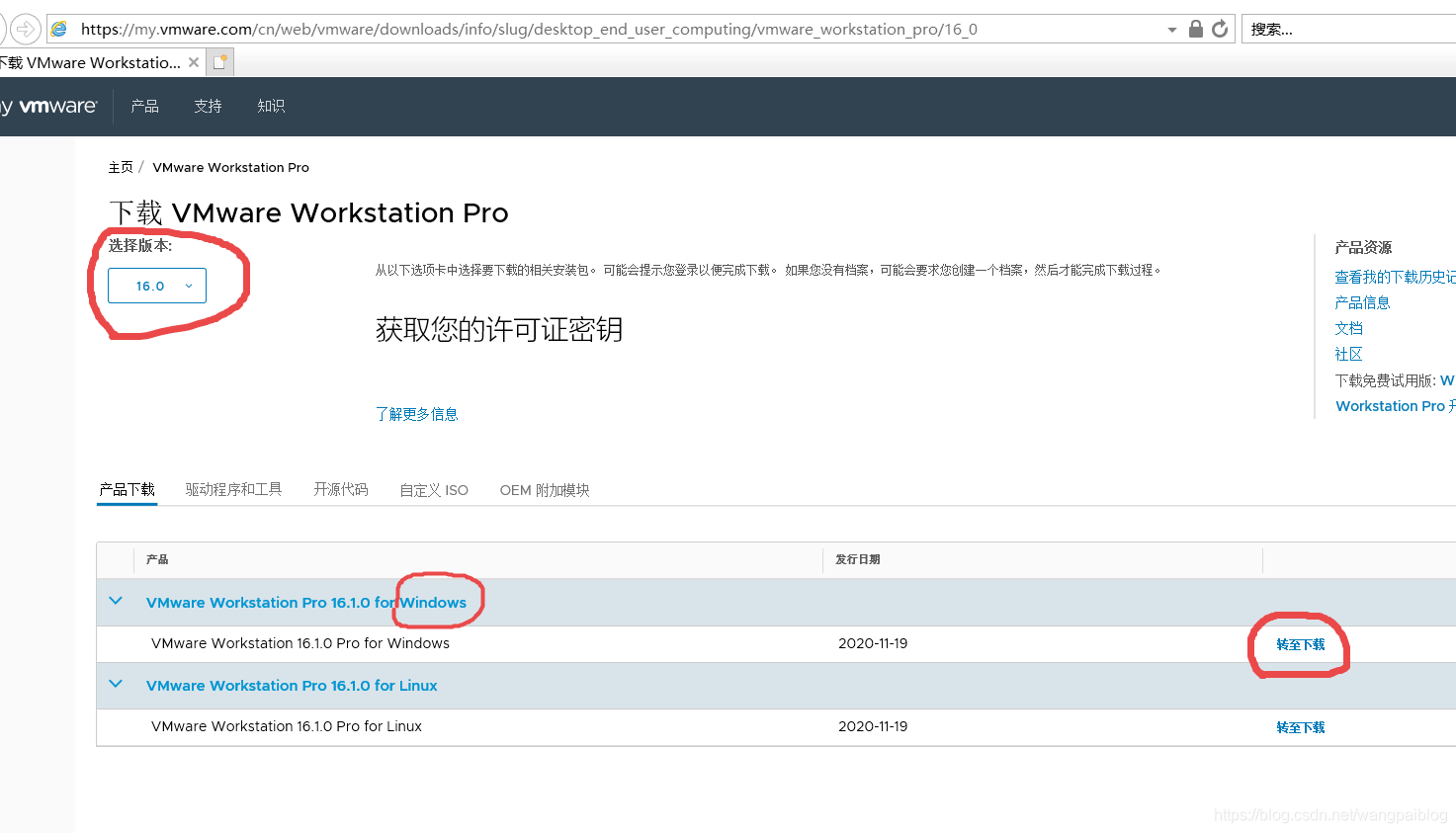1456x833 pixels.
Task: Refresh the page with the reload icon
Action: click(1221, 29)
